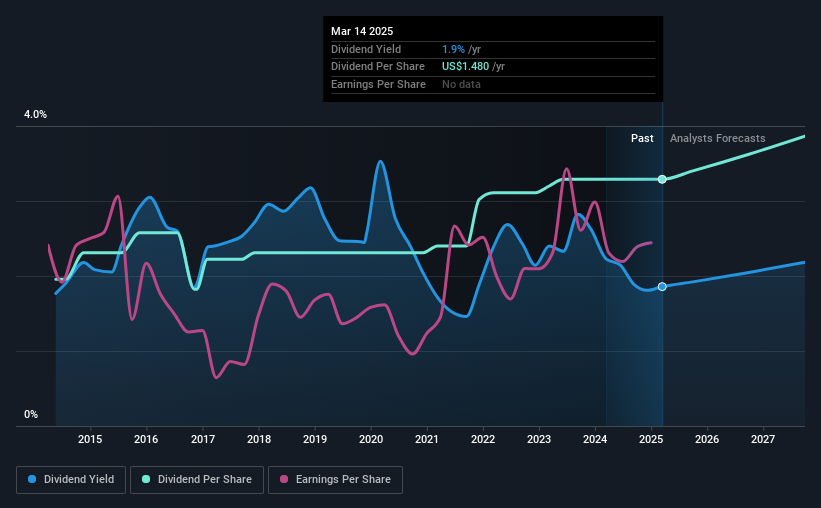Viewport: 821px width, 508px height.
Task: Click the Mar 14 2025 tooltip date
Action: [362, 31]
